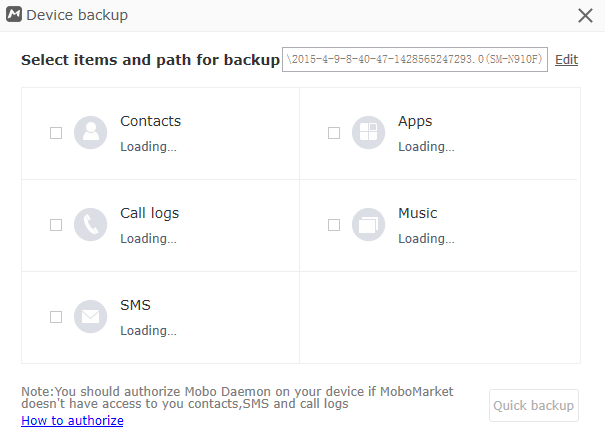Click the SMS envelope icon
Screen dimensions: 605x444
click(90, 317)
